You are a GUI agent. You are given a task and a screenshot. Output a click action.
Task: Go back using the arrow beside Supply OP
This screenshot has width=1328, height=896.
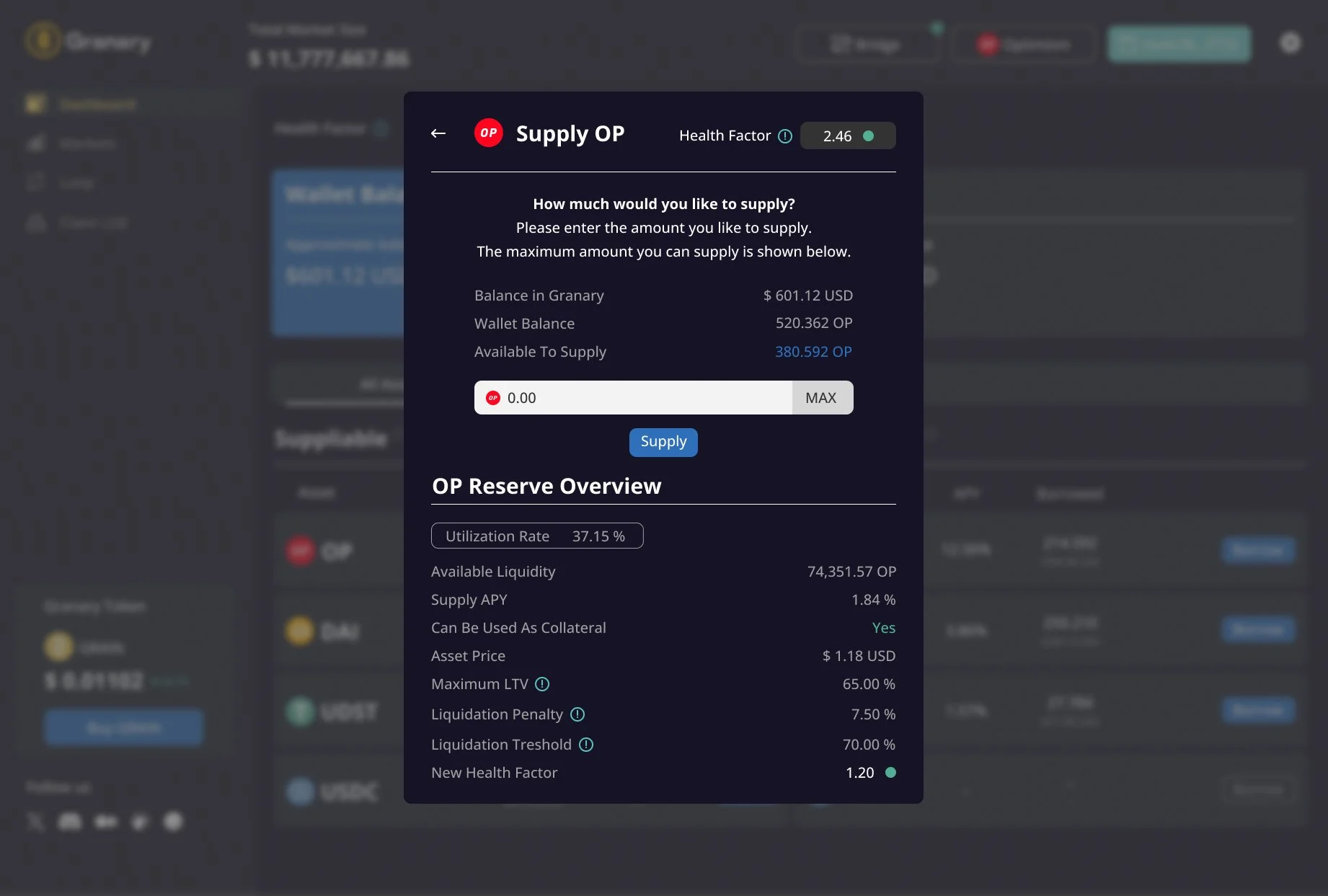click(438, 133)
